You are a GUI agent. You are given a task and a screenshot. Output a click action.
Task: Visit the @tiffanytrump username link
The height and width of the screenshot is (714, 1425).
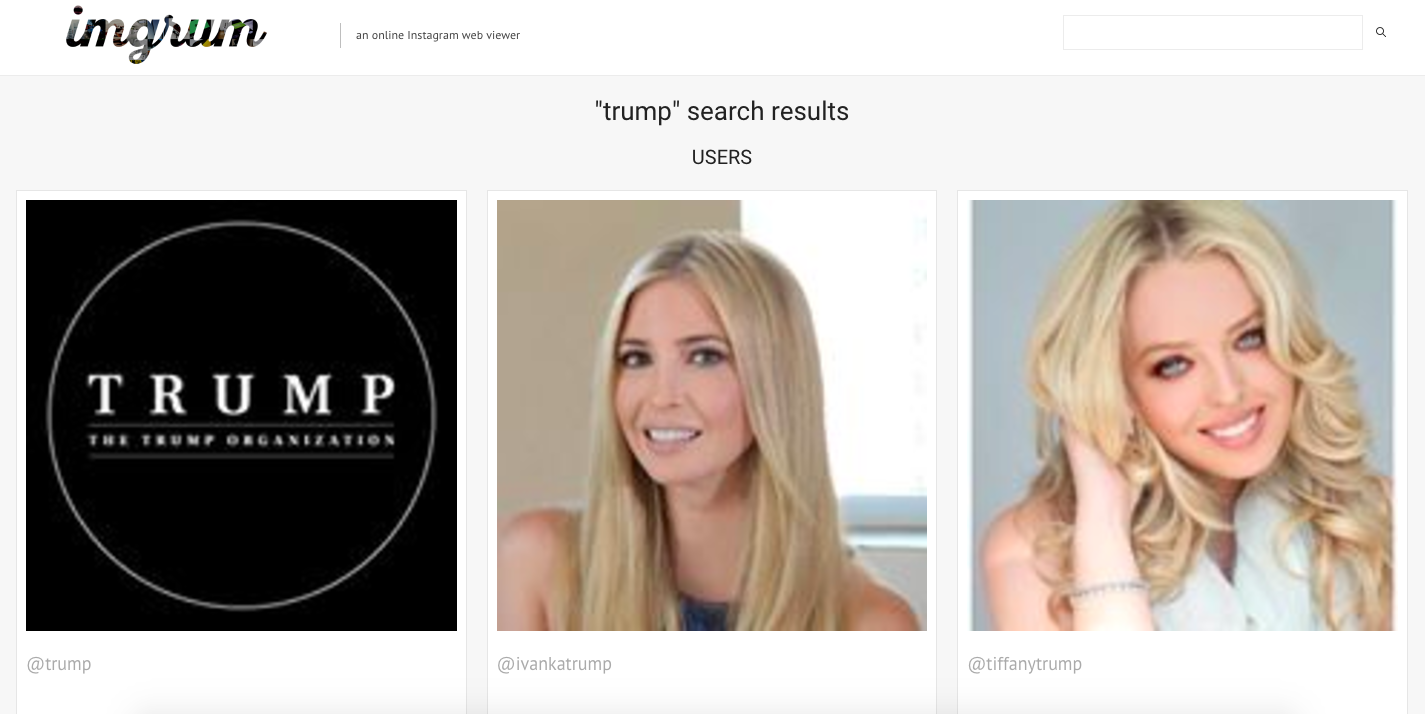tap(1025, 664)
